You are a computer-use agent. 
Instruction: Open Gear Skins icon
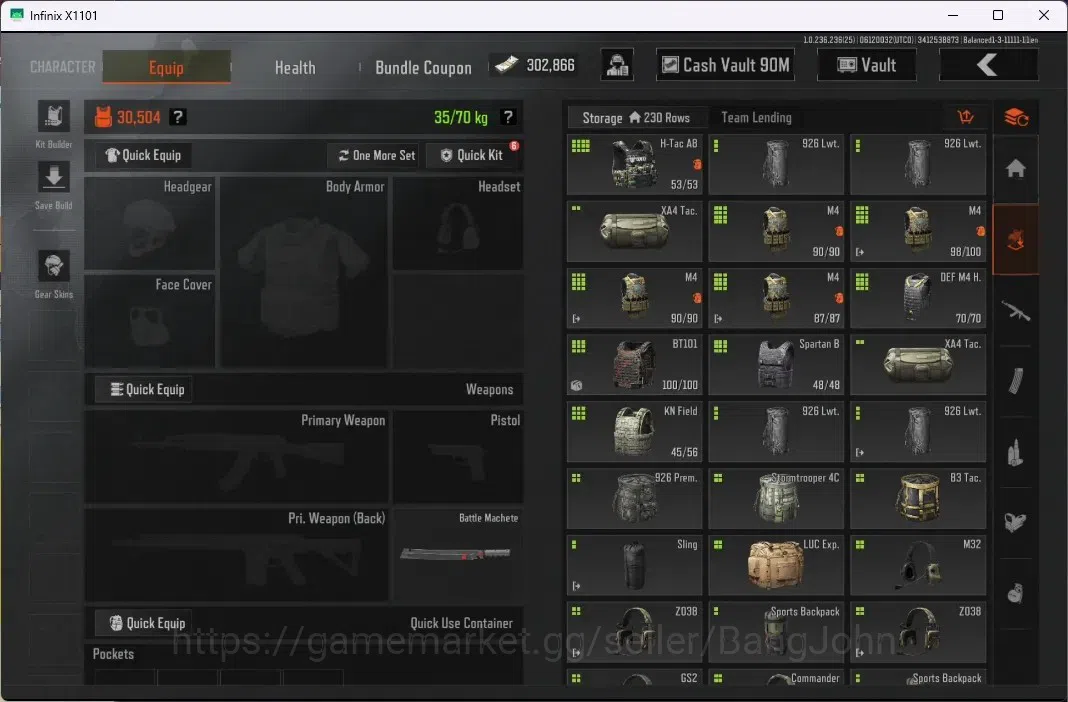[54, 266]
